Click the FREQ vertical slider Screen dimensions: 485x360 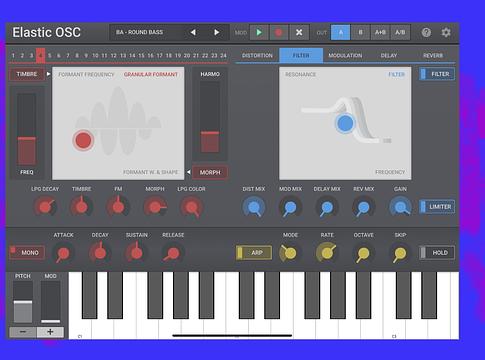coord(27,129)
